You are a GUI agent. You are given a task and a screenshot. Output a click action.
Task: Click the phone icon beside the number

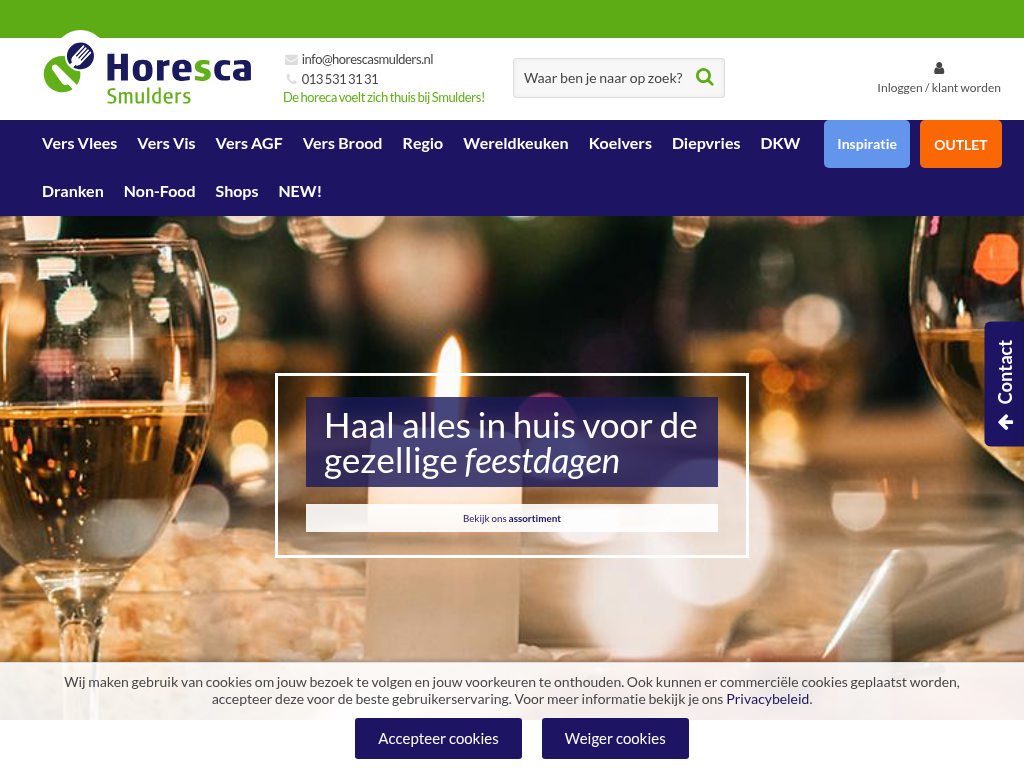tap(291, 79)
